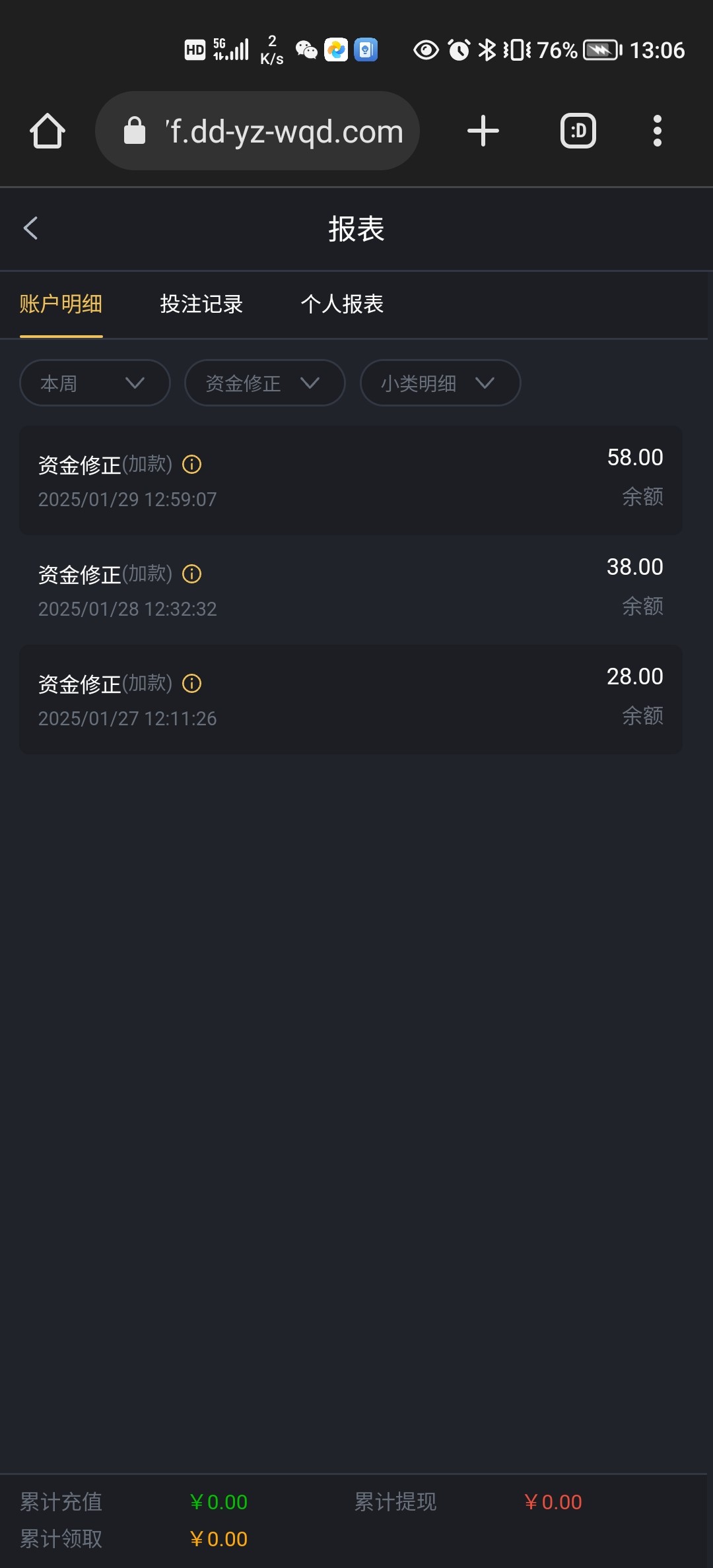This screenshot has width=713, height=1568.
Task: Tap the address bar URL field
Action: click(x=284, y=131)
